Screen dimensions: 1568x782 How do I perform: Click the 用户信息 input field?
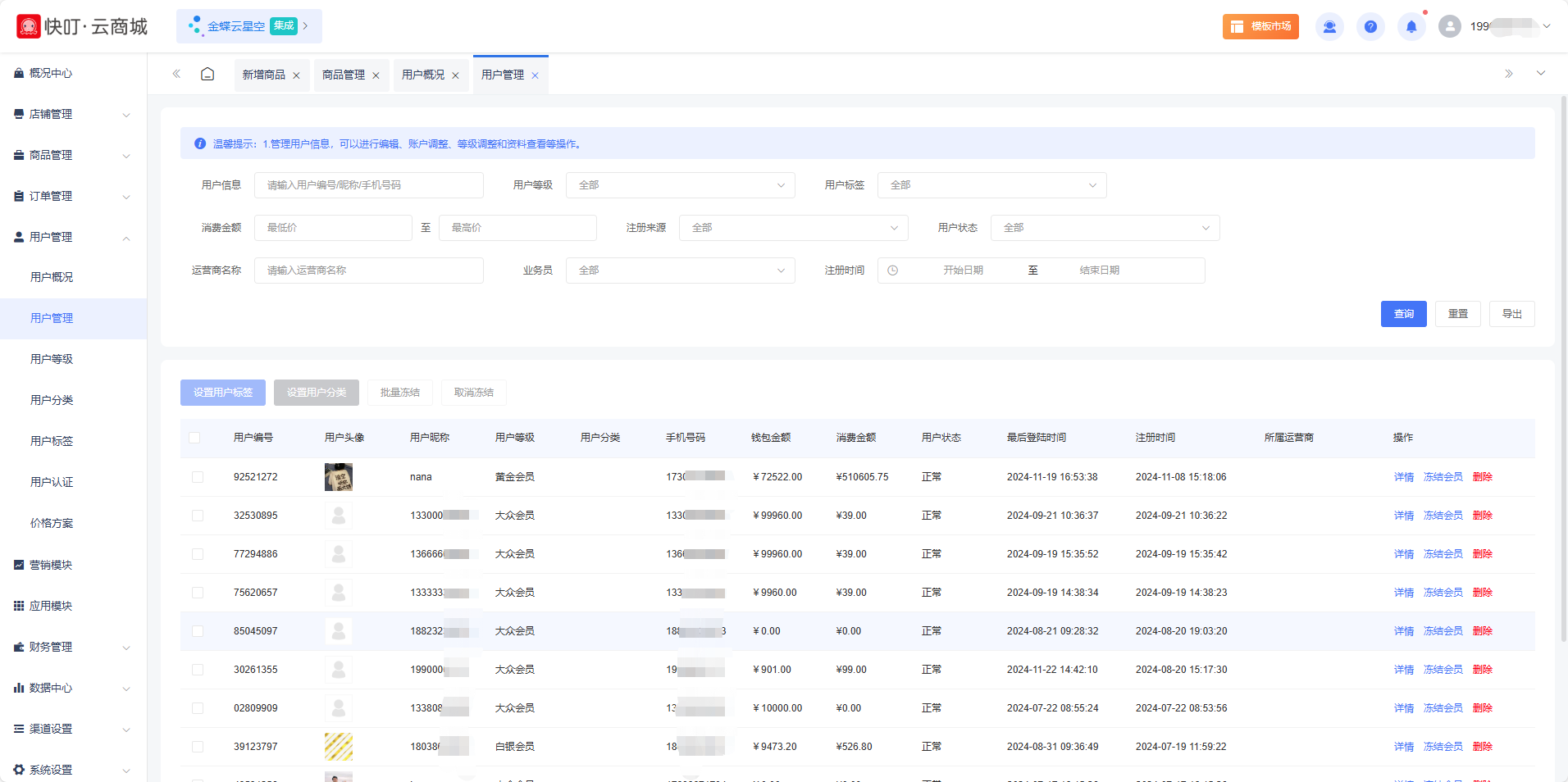click(x=368, y=185)
